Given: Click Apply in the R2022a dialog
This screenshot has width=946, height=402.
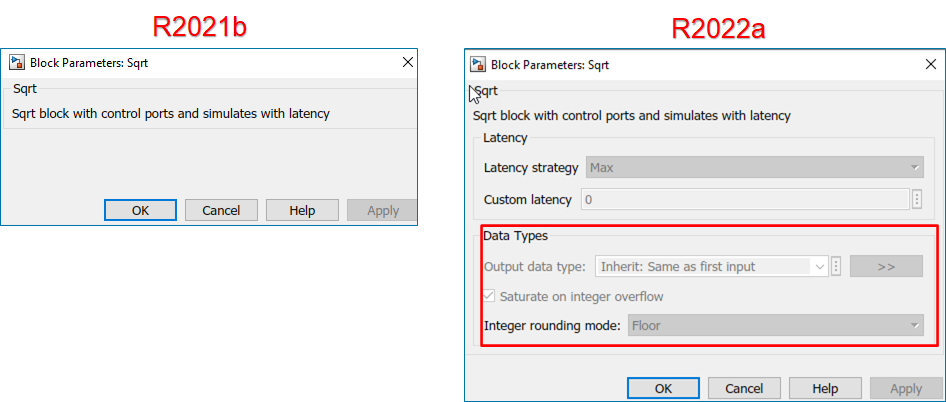Looking at the screenshot, I should 906,388.
